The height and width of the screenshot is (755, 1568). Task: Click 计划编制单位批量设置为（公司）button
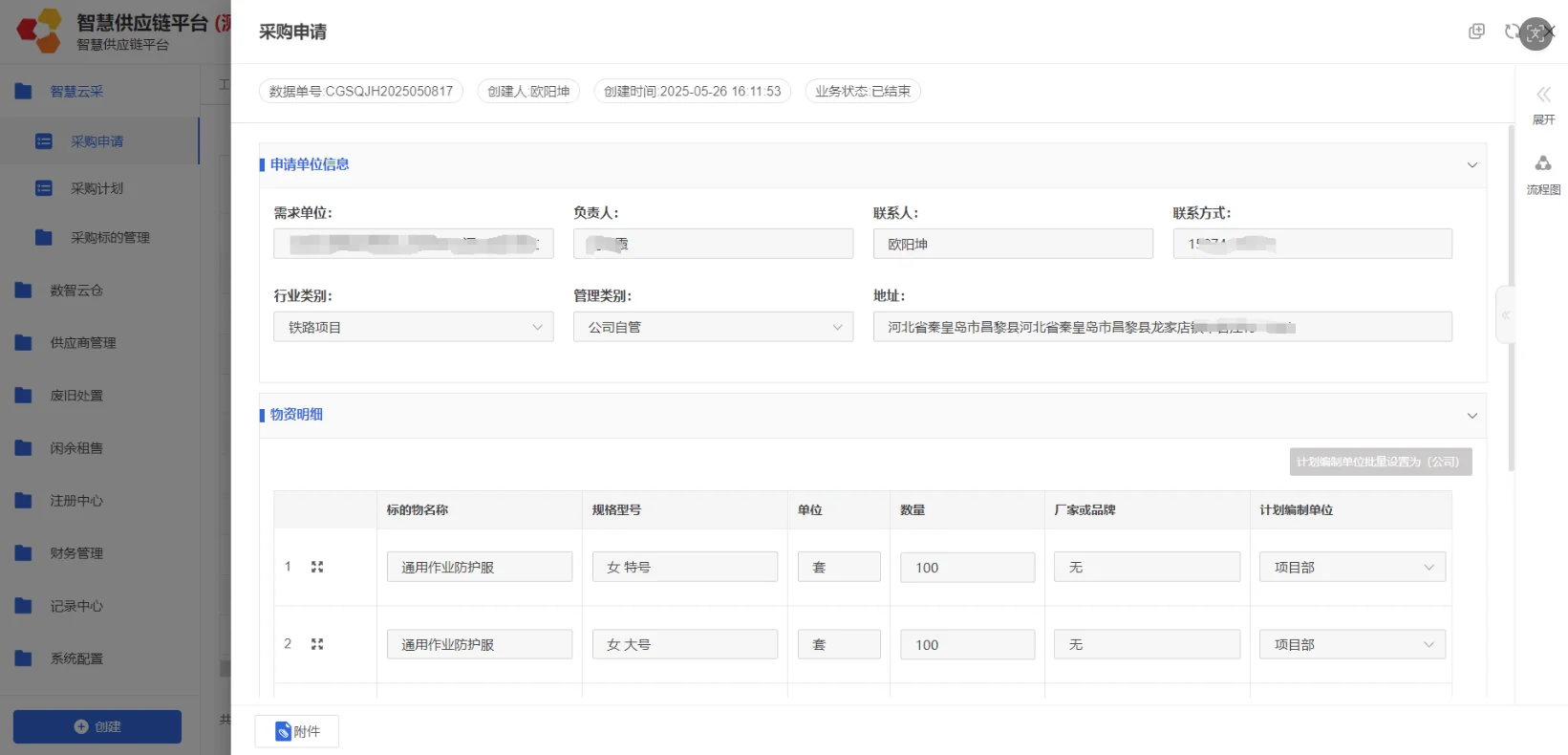pos(1381,462)
